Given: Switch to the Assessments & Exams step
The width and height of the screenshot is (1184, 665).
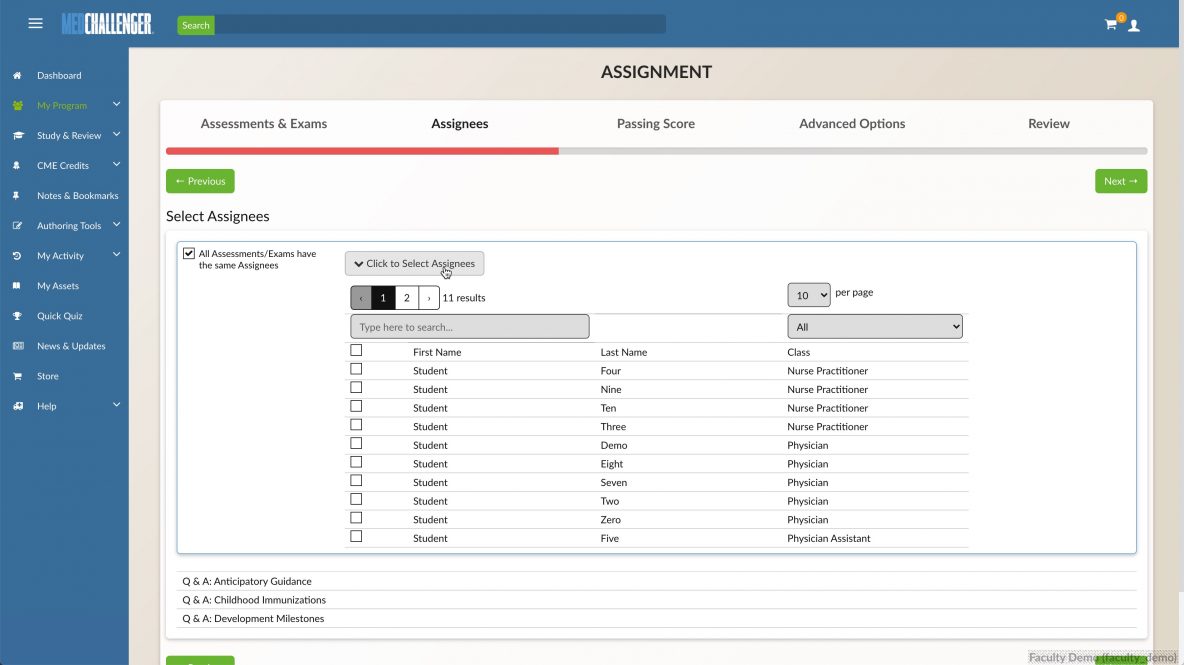Looking at the screenshot, I should (264, 124).
